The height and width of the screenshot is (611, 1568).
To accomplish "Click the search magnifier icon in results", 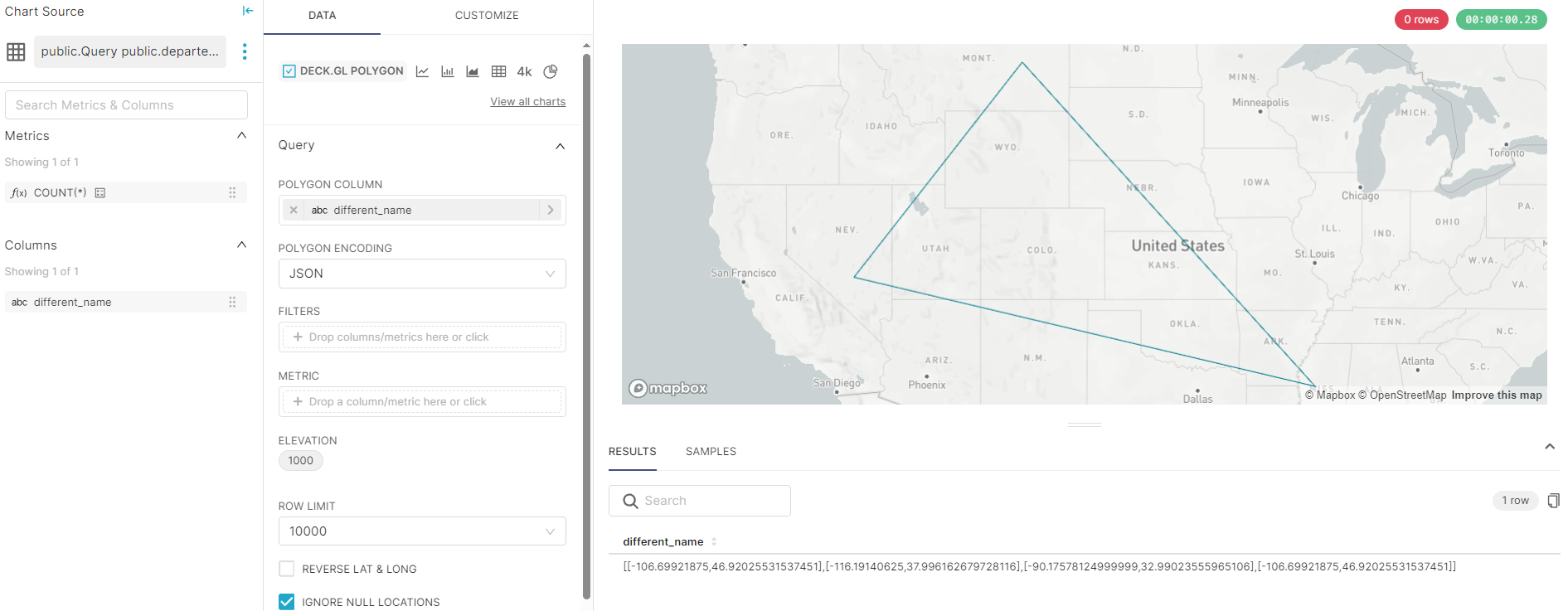I will (x=630, y=501).
